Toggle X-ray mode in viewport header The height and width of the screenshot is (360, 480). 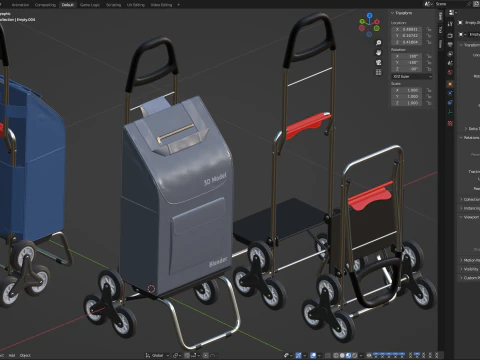[328, 355]
